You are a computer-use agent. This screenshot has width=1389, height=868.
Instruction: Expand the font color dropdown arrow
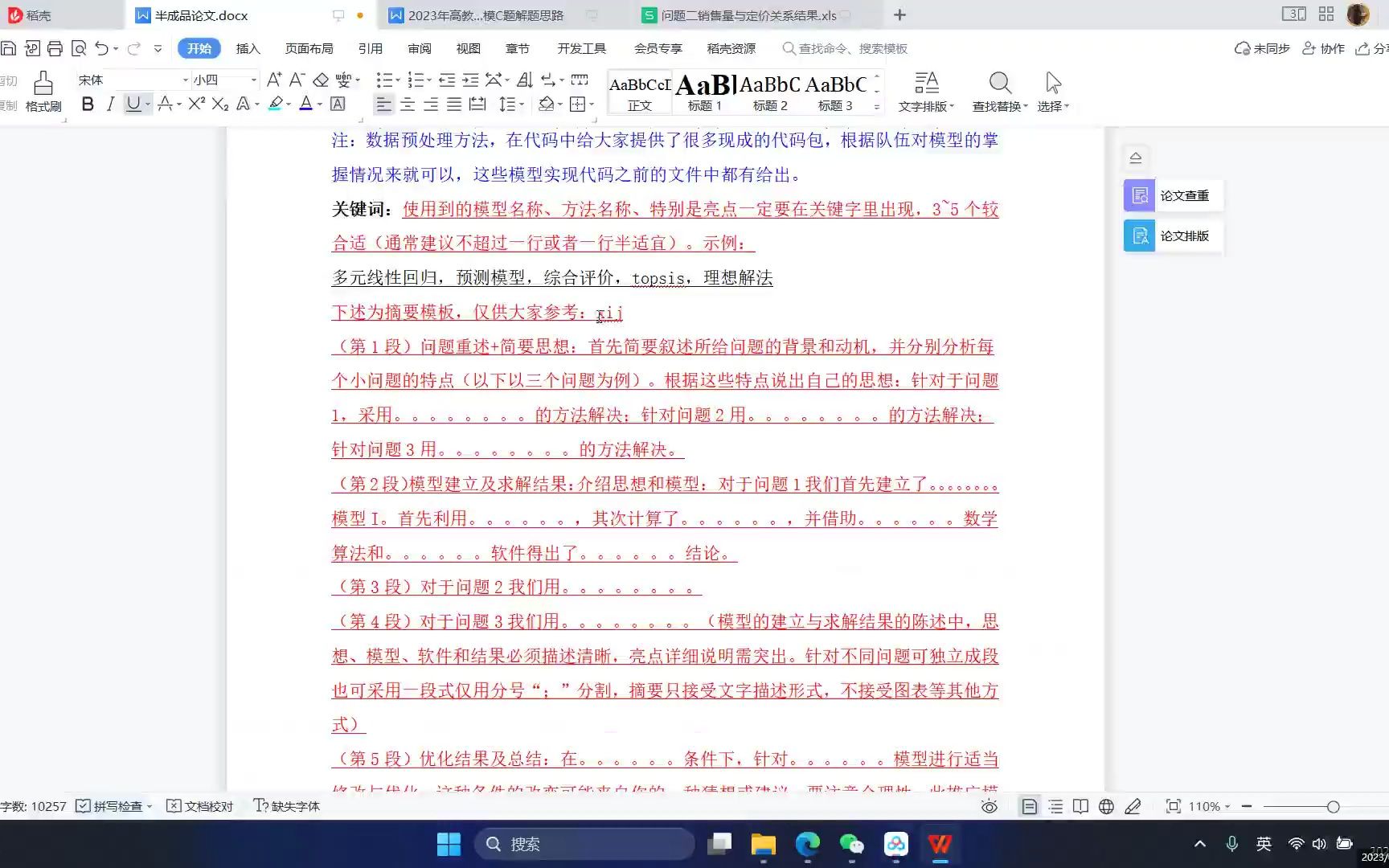[x=318, y=104]
